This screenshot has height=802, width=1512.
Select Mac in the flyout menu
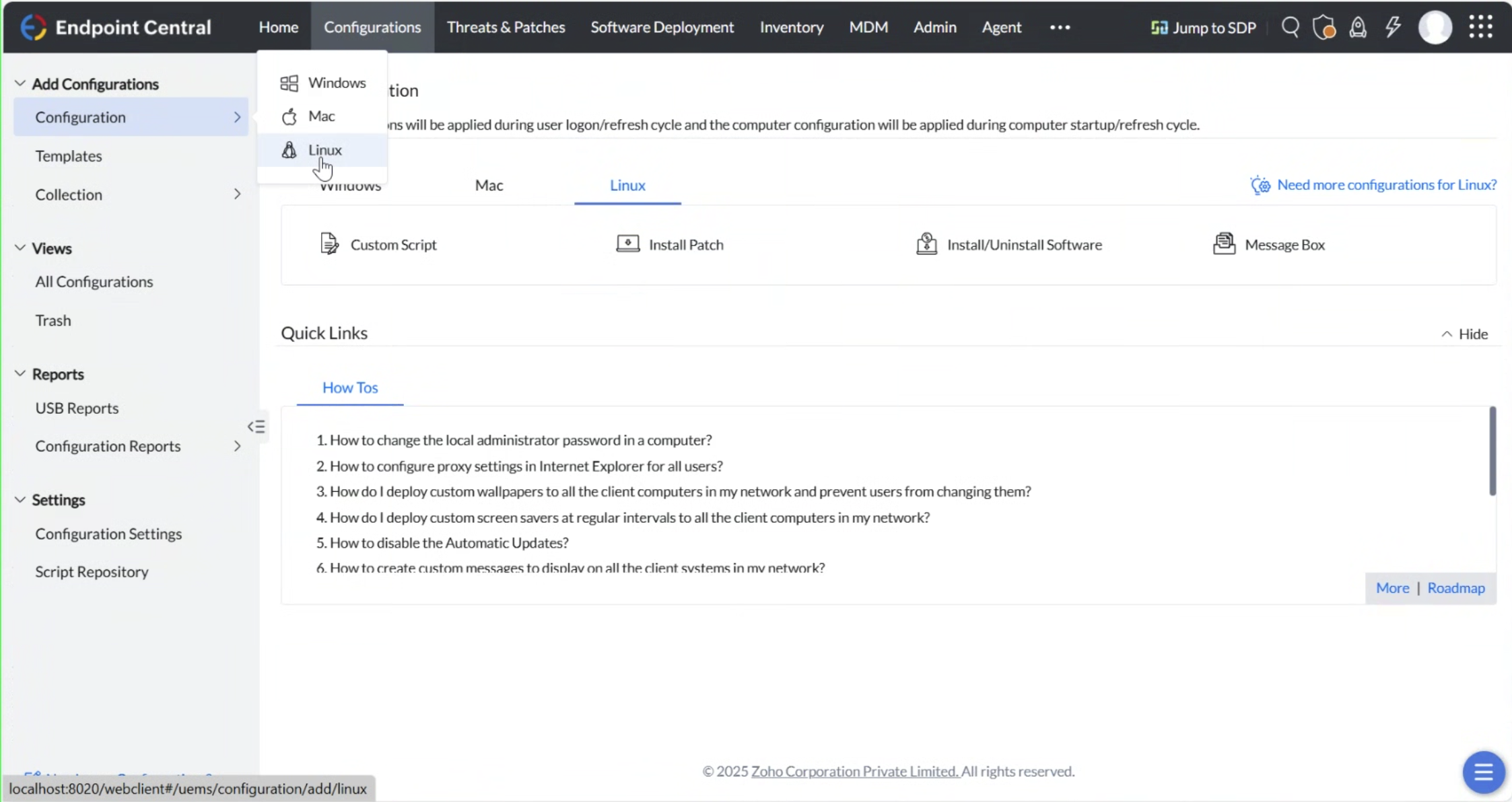[321, 116]
